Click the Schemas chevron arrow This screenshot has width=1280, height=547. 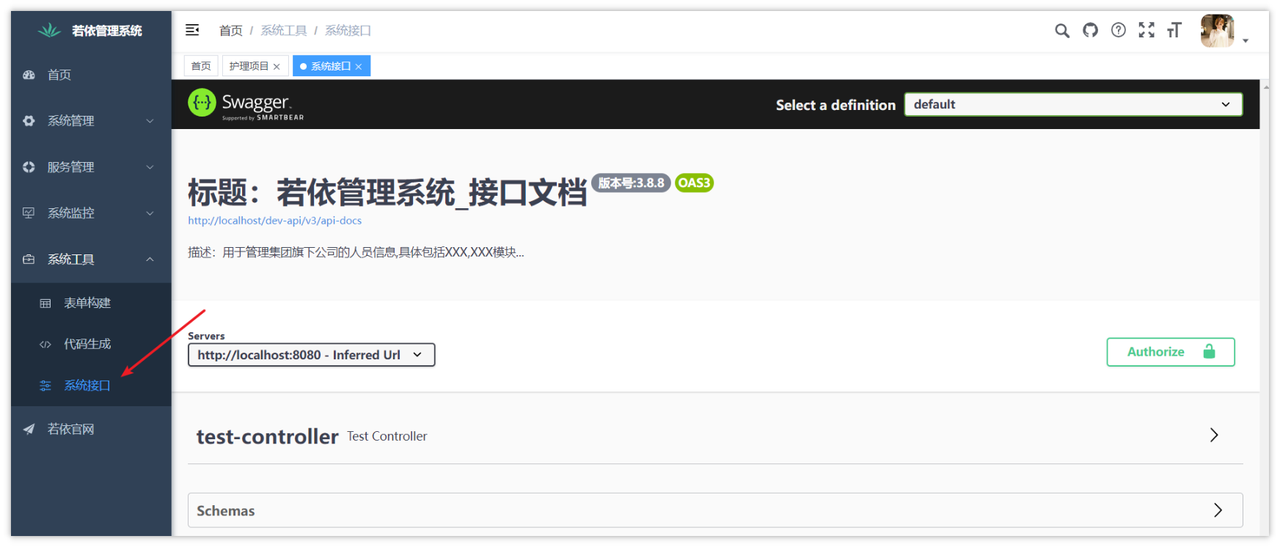pyautogui.click(x=1217, y=510)
